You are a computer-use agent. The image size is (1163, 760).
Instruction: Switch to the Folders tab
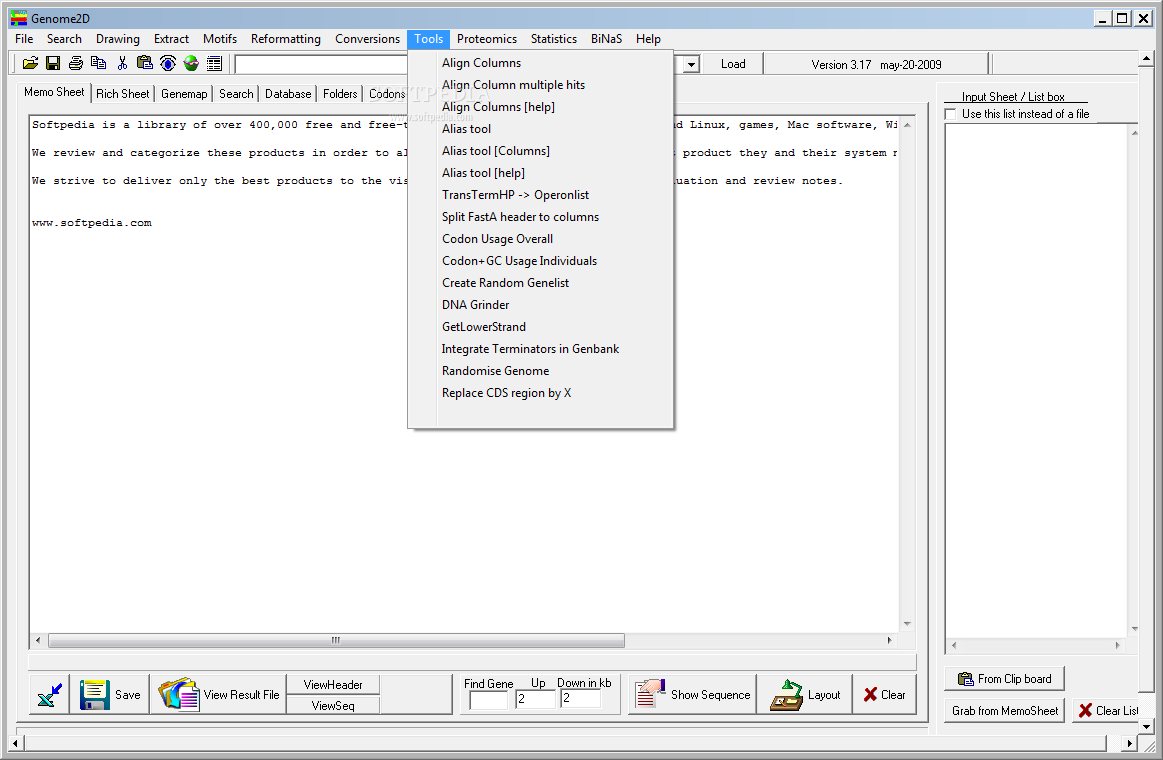coord(340,93)
